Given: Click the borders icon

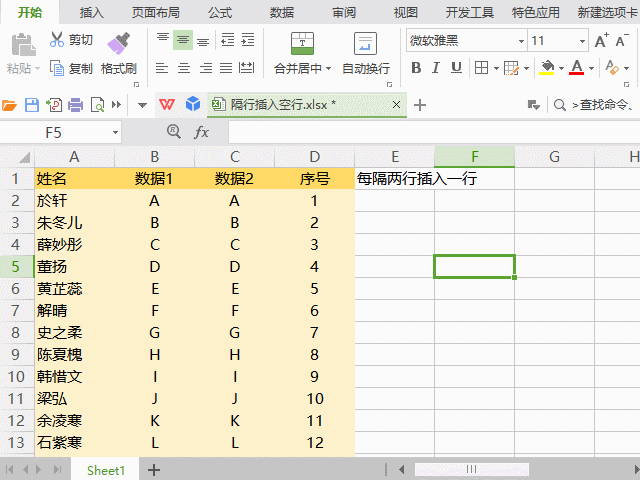Looking at the screenshot, I should pyautogui.click(x=482, y=68).
